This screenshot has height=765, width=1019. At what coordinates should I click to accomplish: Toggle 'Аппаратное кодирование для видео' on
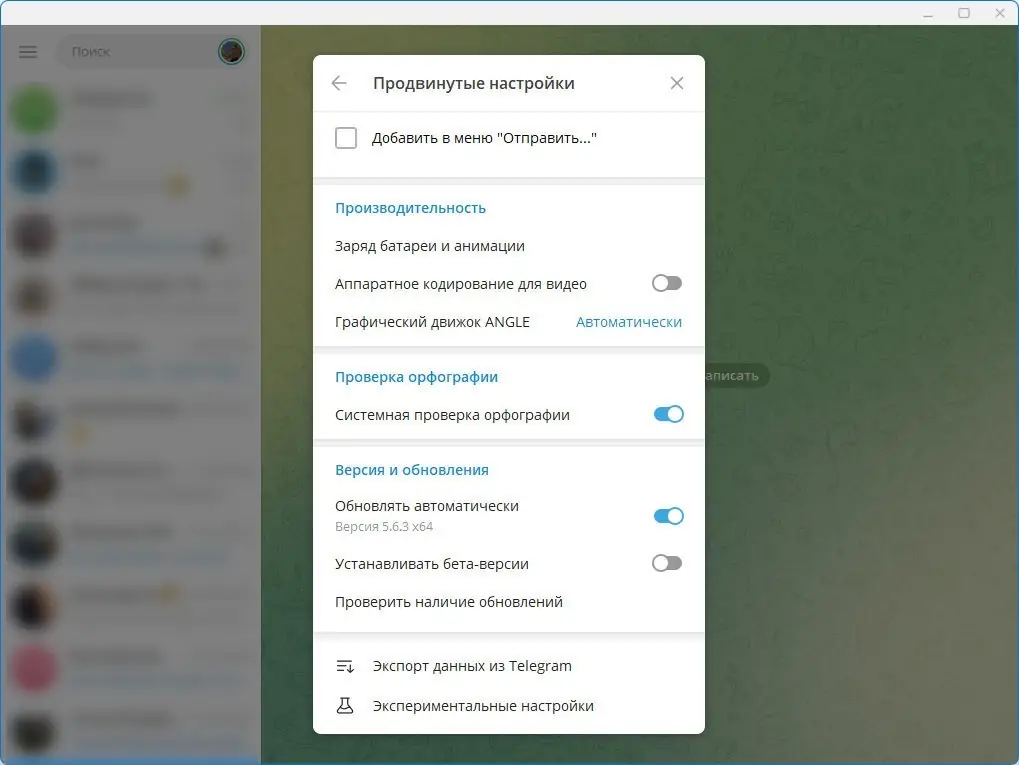coord(666,283)
